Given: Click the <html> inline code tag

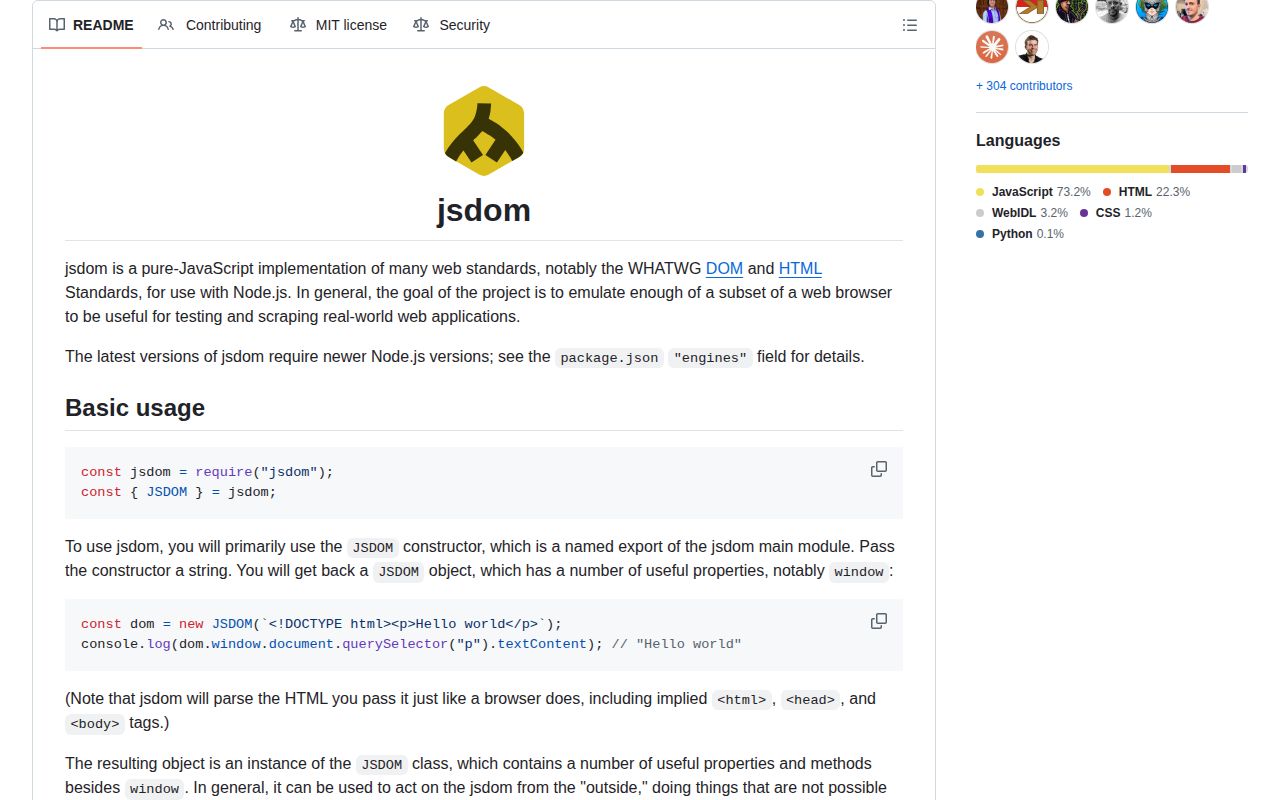Looking at the screenshot, I should coord(742,700).
